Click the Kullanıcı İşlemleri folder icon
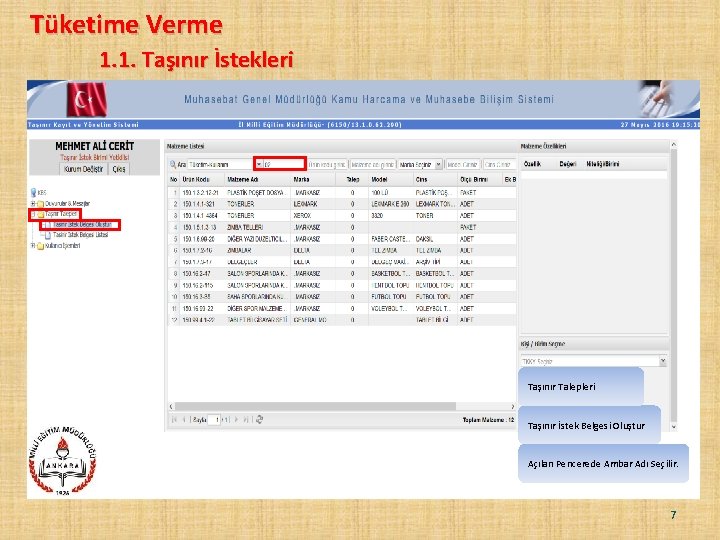The height and width of the screenshot is (540, 720). point(40,246)
